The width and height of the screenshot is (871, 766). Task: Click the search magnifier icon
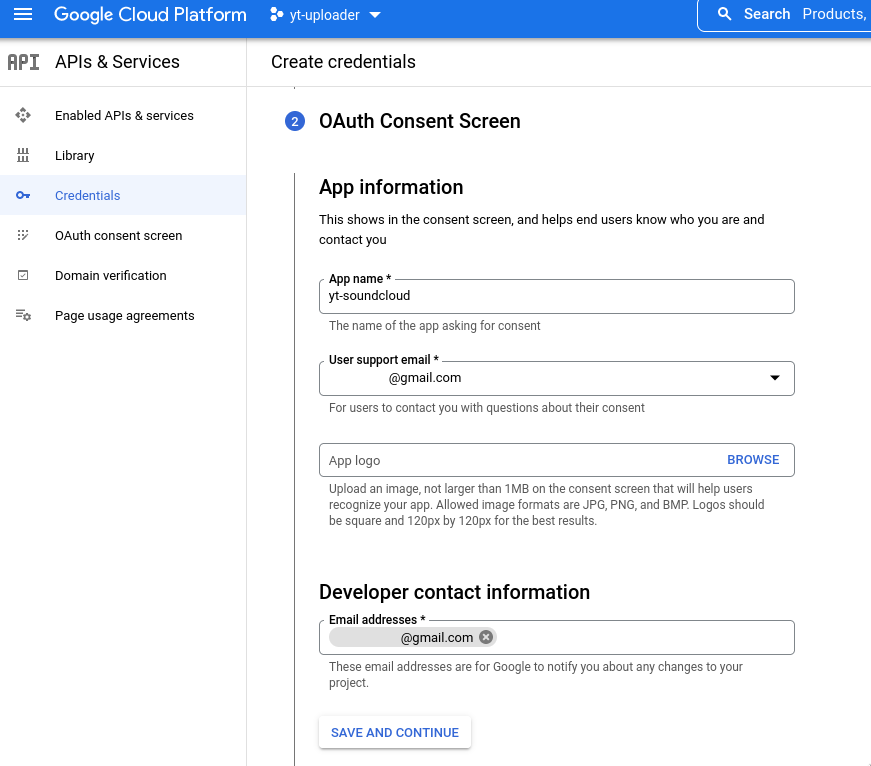coord(724,14)
